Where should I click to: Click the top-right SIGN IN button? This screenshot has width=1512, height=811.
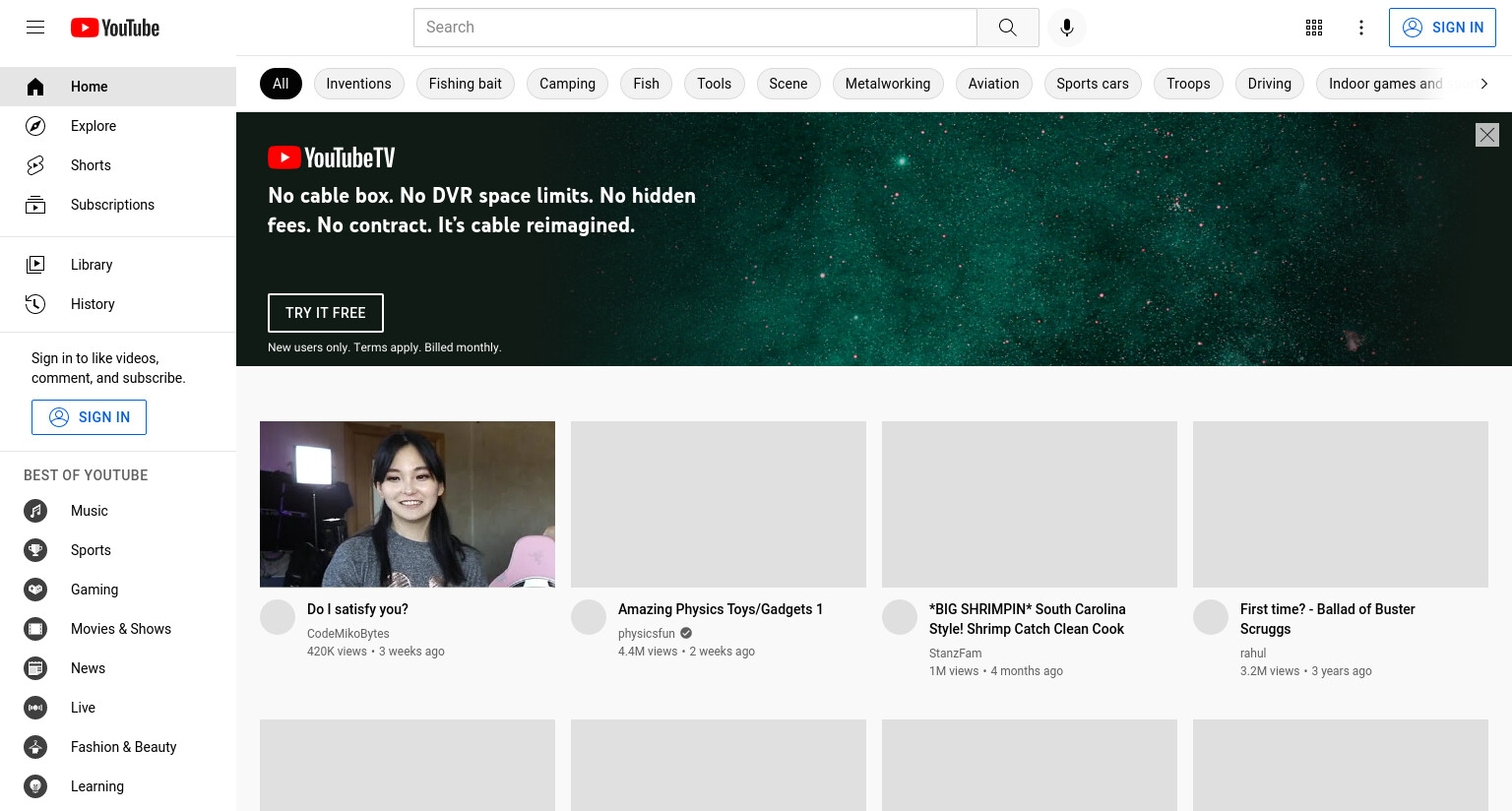point(1442,28)
